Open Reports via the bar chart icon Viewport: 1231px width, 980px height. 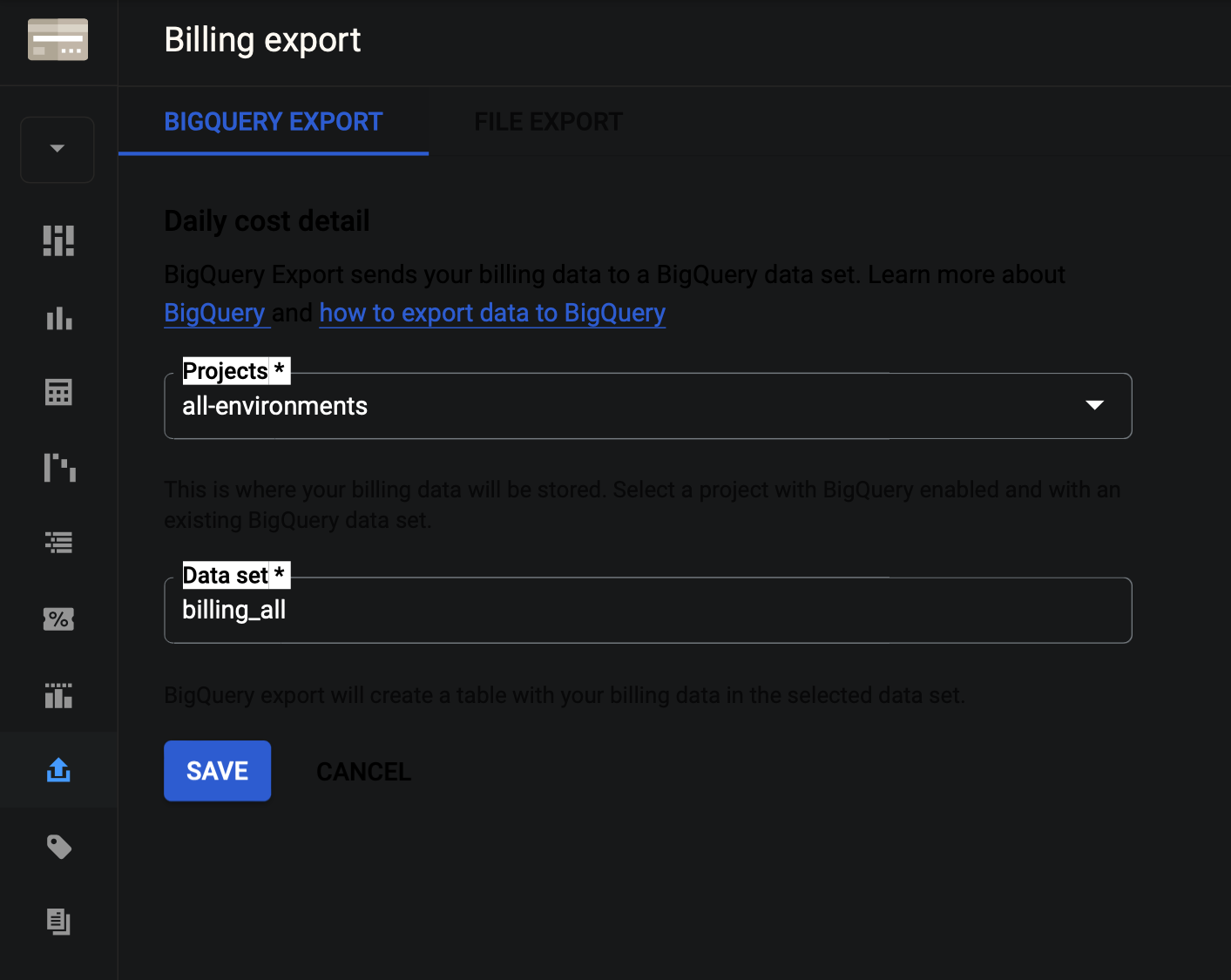(57, 318)
